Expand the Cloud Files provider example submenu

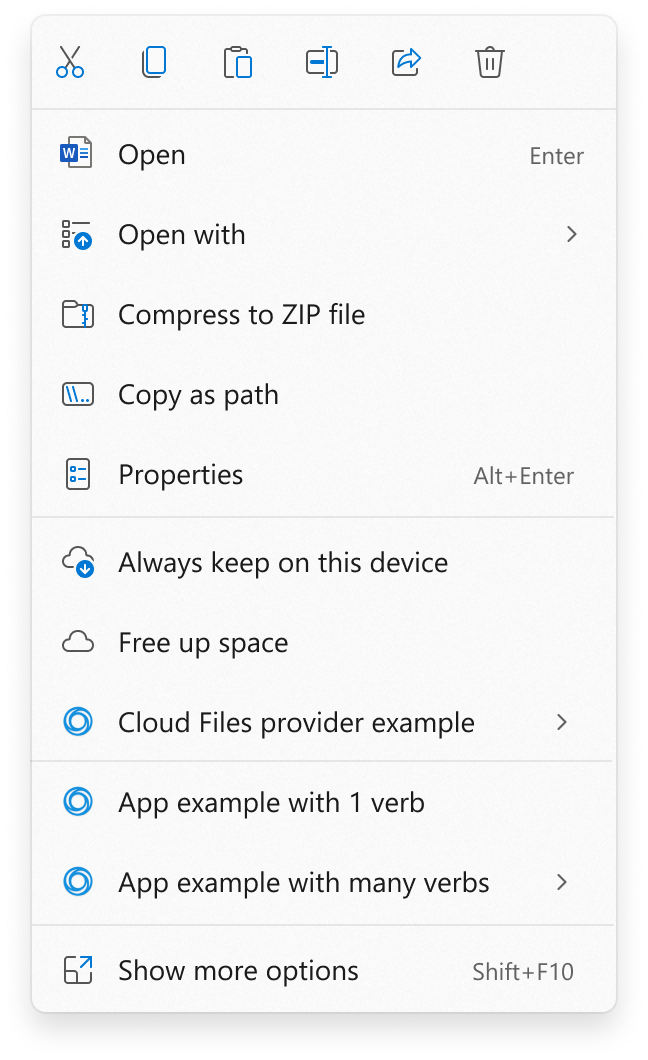(x=562, y=722)
